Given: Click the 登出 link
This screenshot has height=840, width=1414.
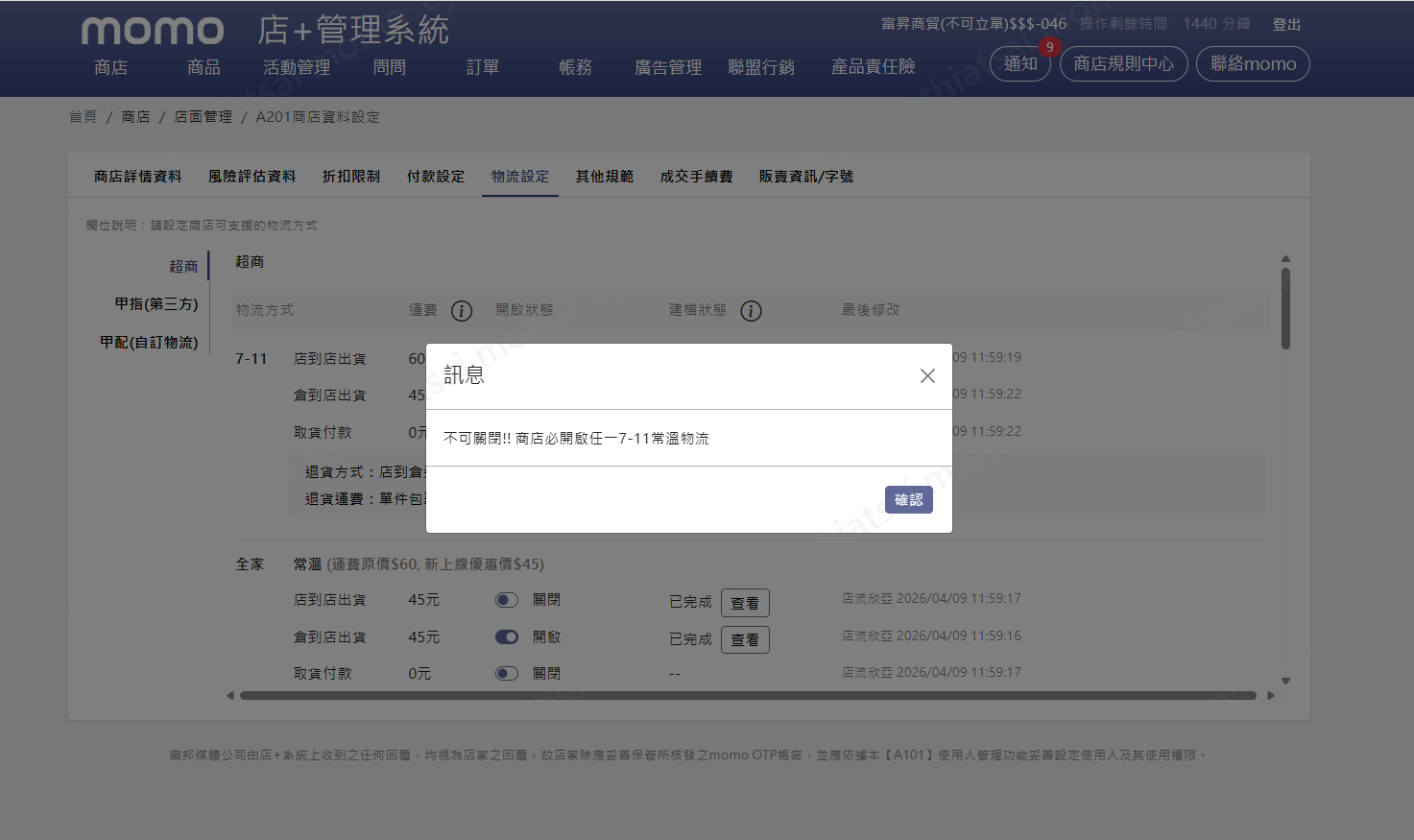Looking at the screenshot, I should tap(1286, 25).
